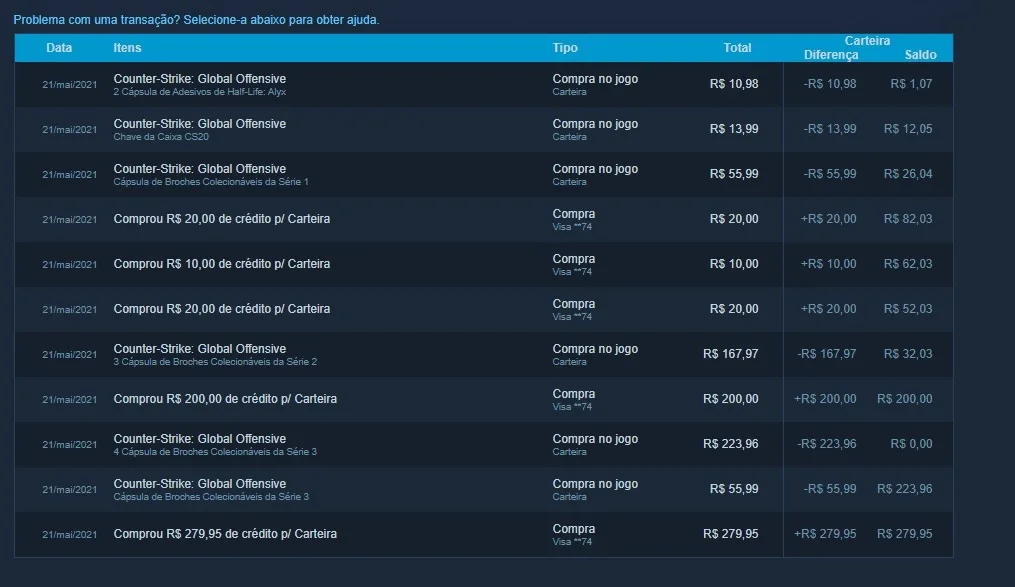The image size is (1015, 587).
Task: Open the Half-Life: Alyx sticker capsule transaction
Action: (x=484, y=85)
